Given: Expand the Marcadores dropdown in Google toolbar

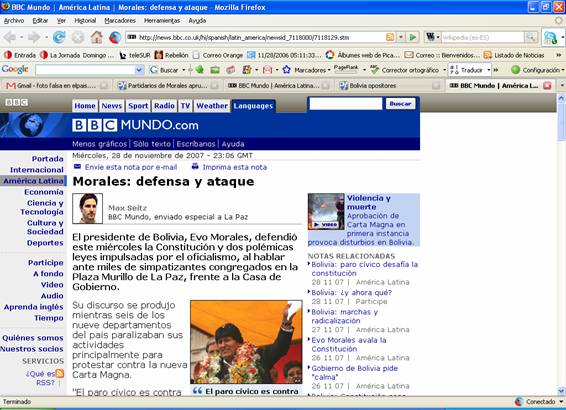Looking at the screenshot, I should [330, 70].
